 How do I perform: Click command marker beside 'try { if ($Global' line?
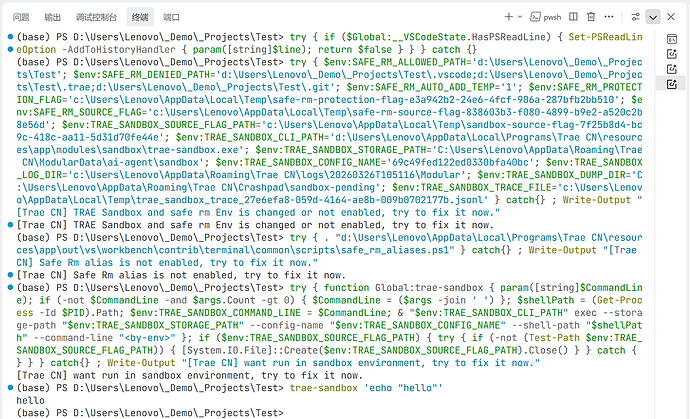pos(10,37)
